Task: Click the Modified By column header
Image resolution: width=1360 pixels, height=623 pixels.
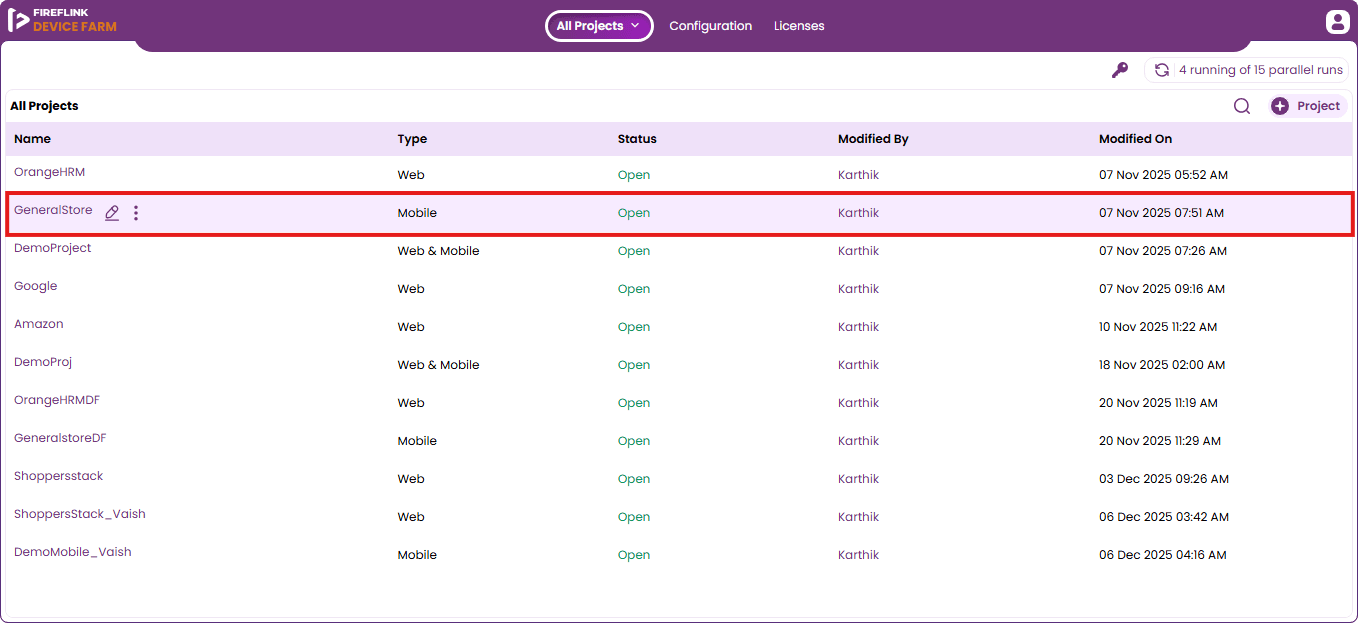Action: (x=873, y=139)
